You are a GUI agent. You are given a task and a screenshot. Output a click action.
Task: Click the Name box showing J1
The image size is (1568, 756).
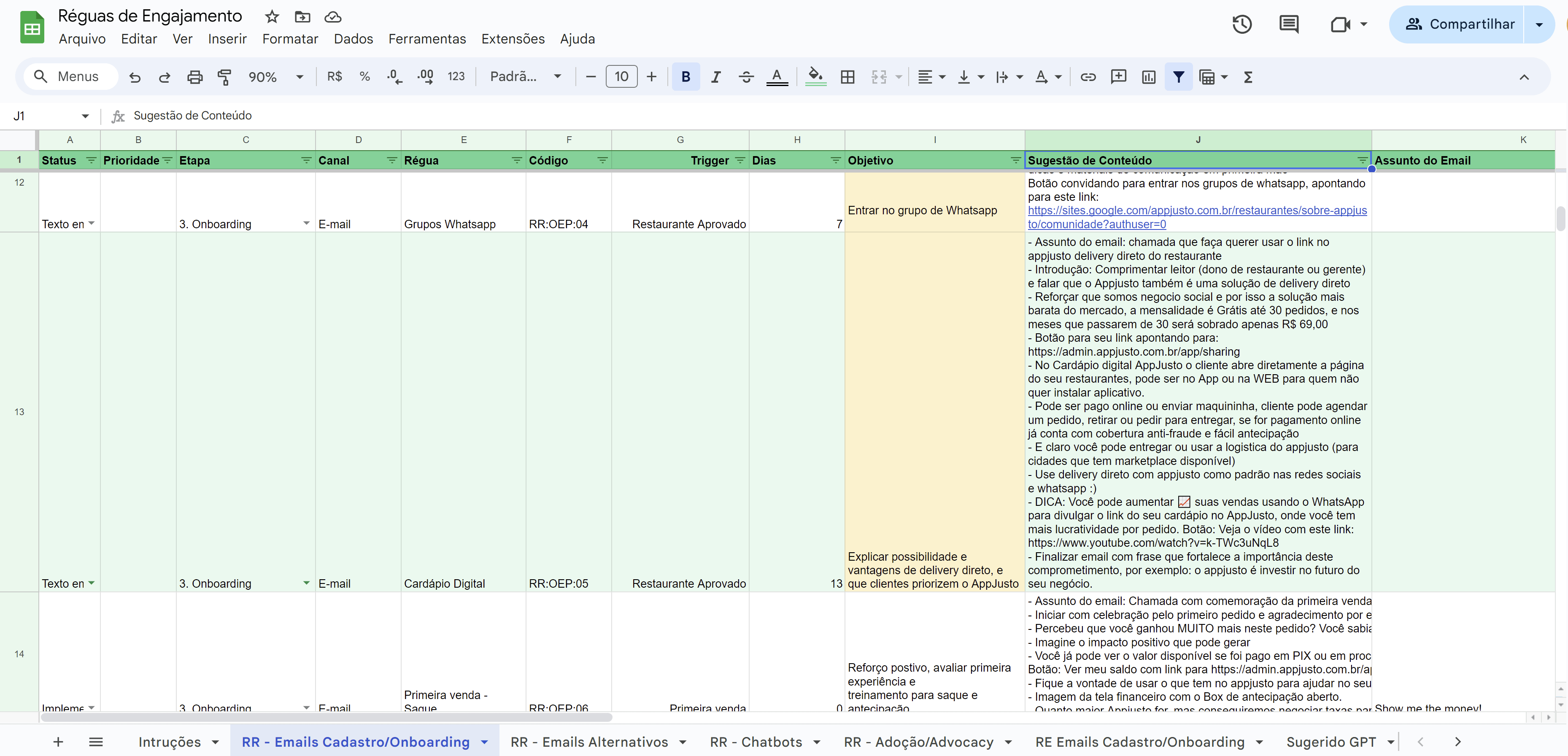(x=51, y=116)
